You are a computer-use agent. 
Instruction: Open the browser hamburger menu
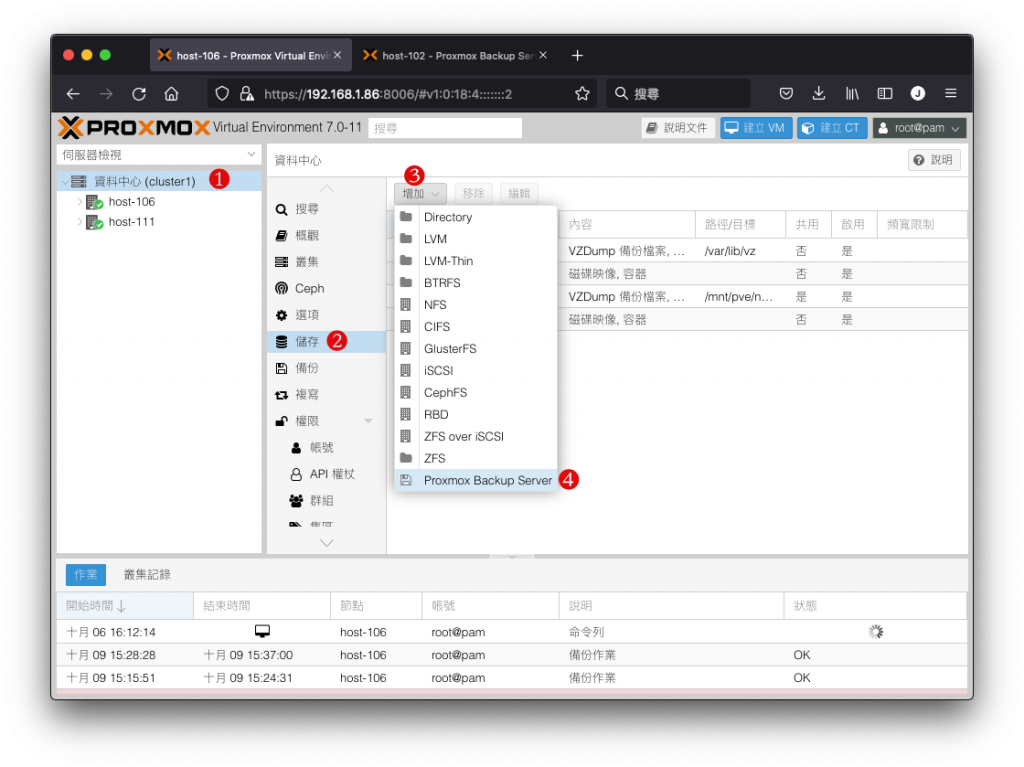click(950, 93)
